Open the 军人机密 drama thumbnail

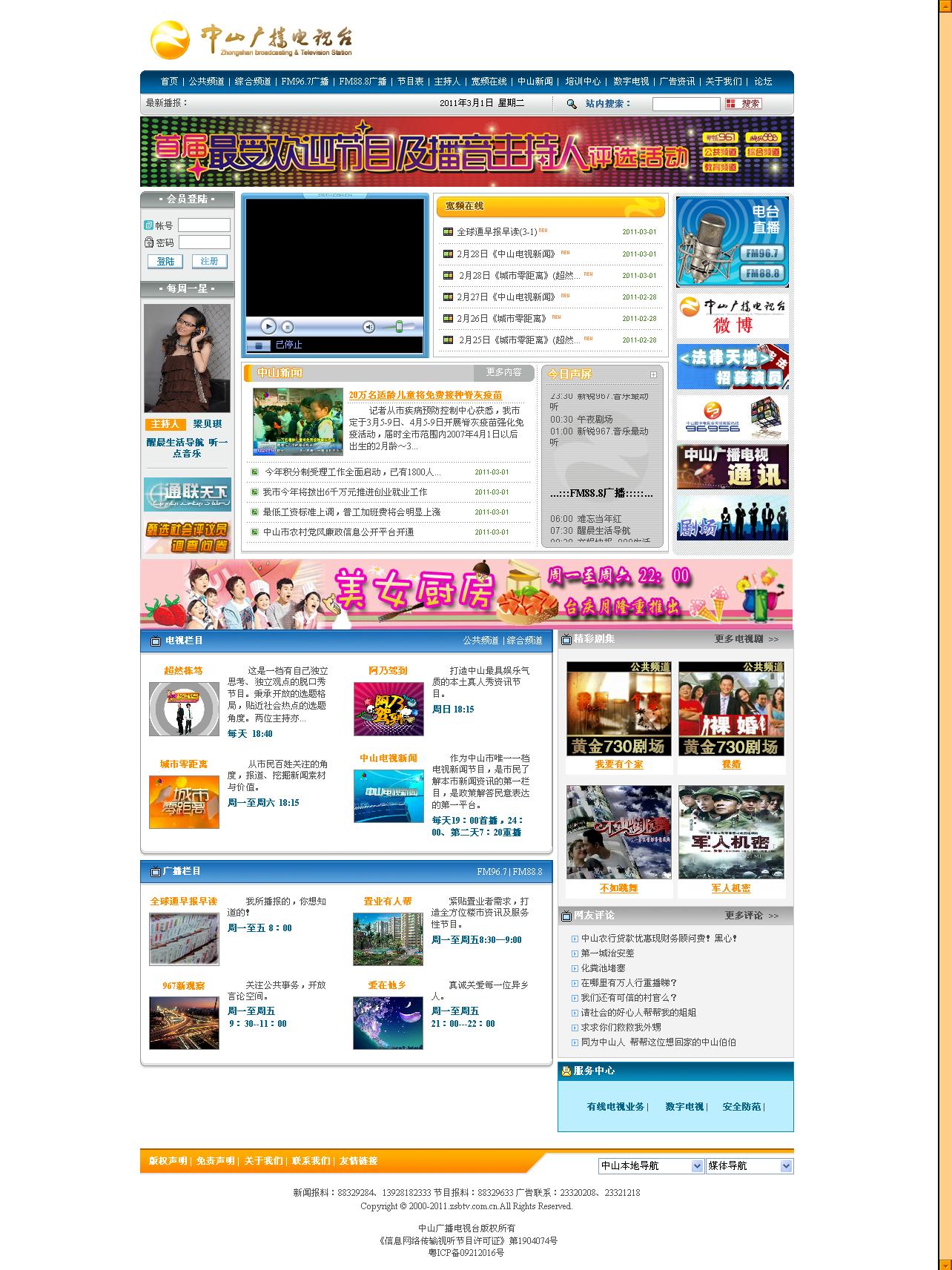(730, 832)
